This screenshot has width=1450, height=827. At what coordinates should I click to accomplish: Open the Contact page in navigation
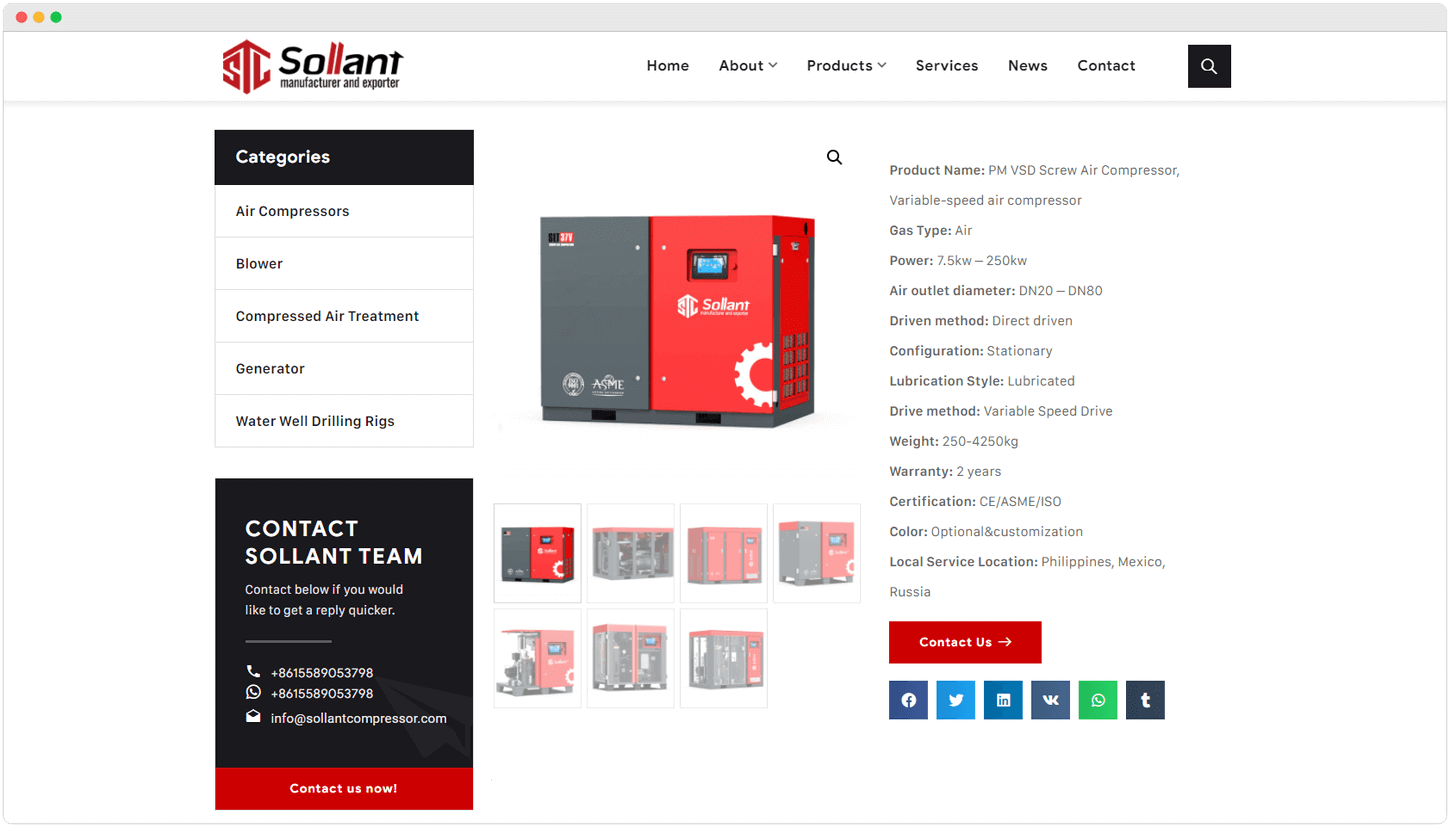click(x=1106, y=66)
